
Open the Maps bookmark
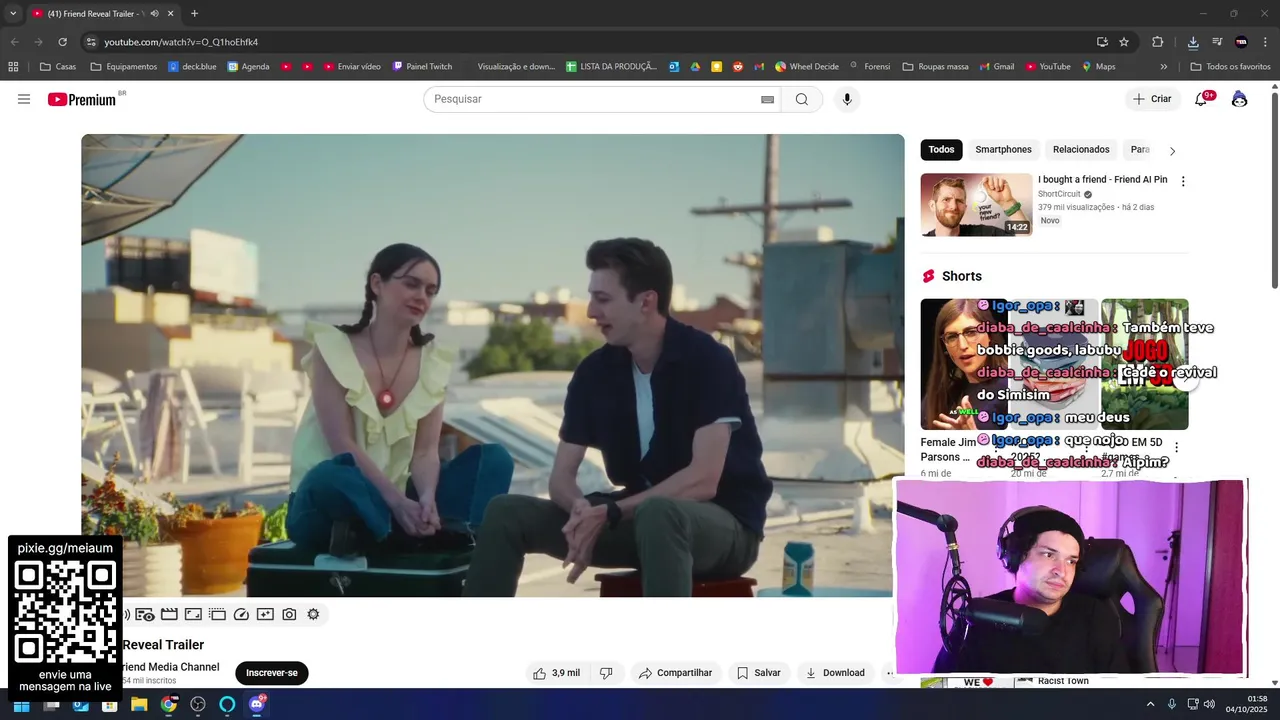pos(1098,67)
